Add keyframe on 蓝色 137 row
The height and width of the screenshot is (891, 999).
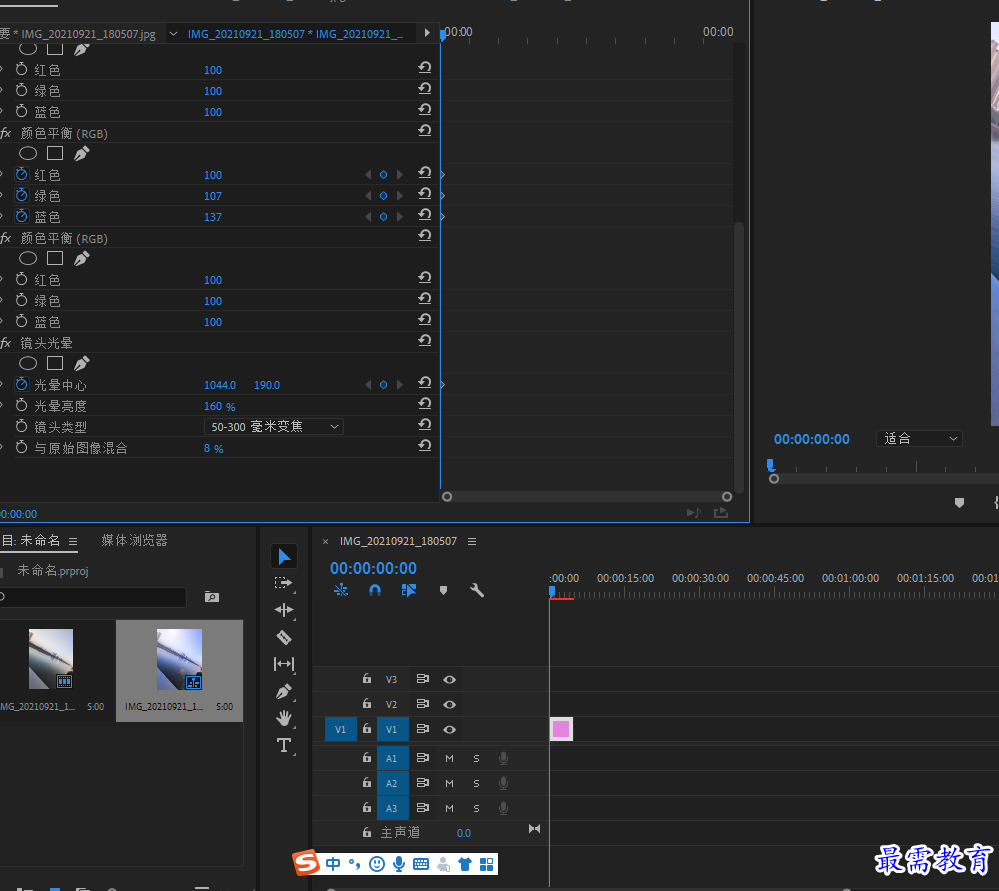[384, 217]
